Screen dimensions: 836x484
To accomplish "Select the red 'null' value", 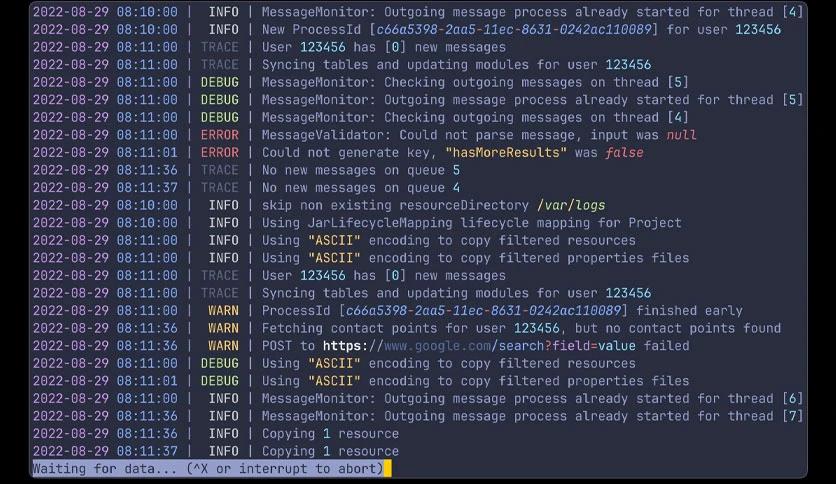I will pyautogui.click(x=681, y=135).
